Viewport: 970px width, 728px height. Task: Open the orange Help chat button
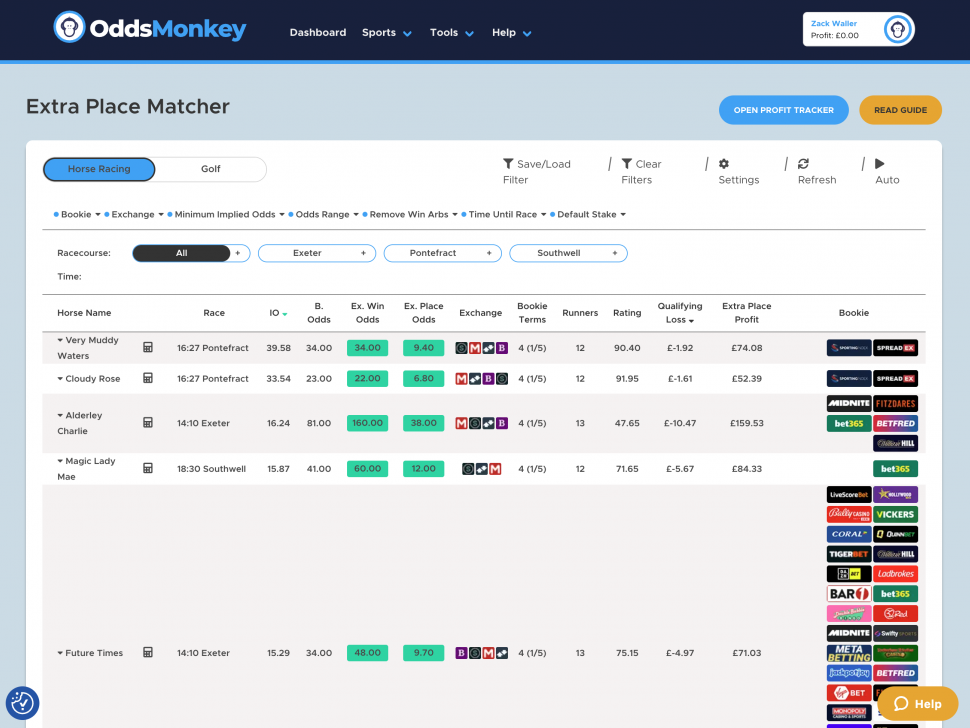[x=917, y=704]
